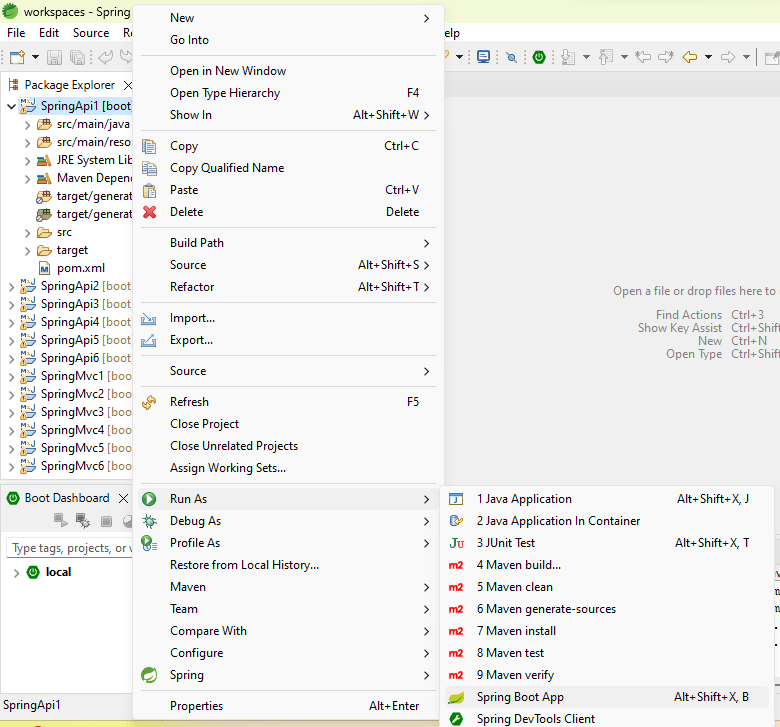Expand the SpringMvc1 project
Viewport: 780px width, 727px height.
point(11,376)
